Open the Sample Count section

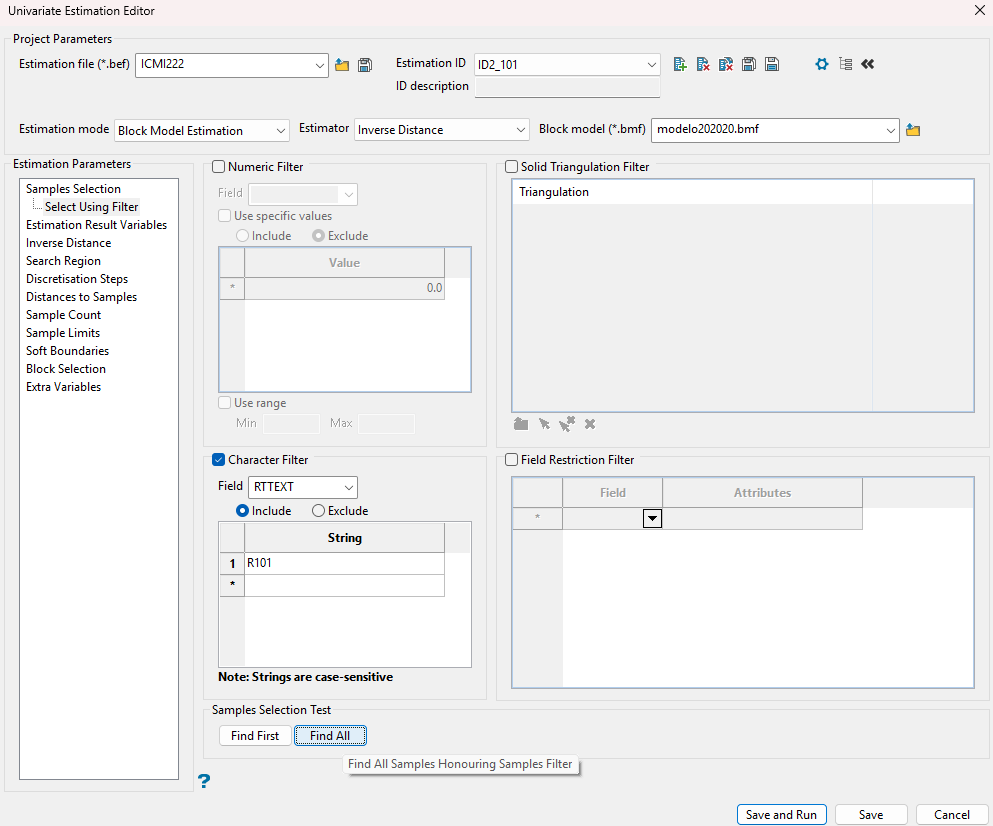coord(63,315)
